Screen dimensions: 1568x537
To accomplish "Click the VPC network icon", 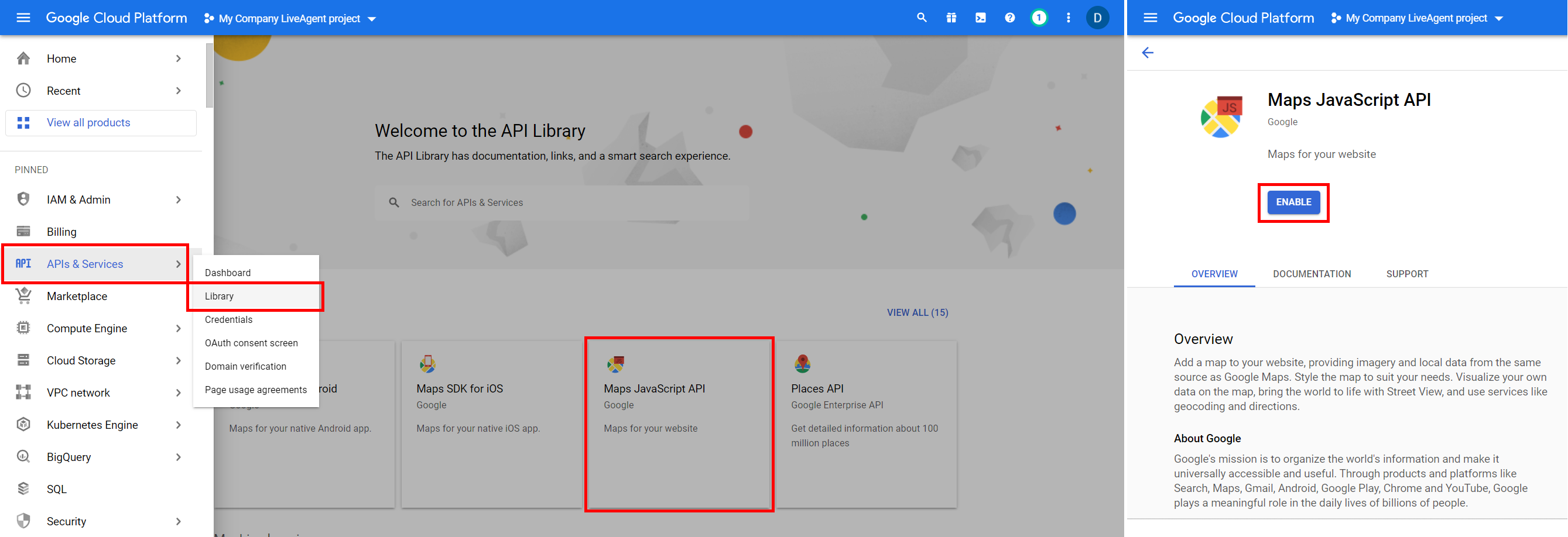I will tap(23, 393).
